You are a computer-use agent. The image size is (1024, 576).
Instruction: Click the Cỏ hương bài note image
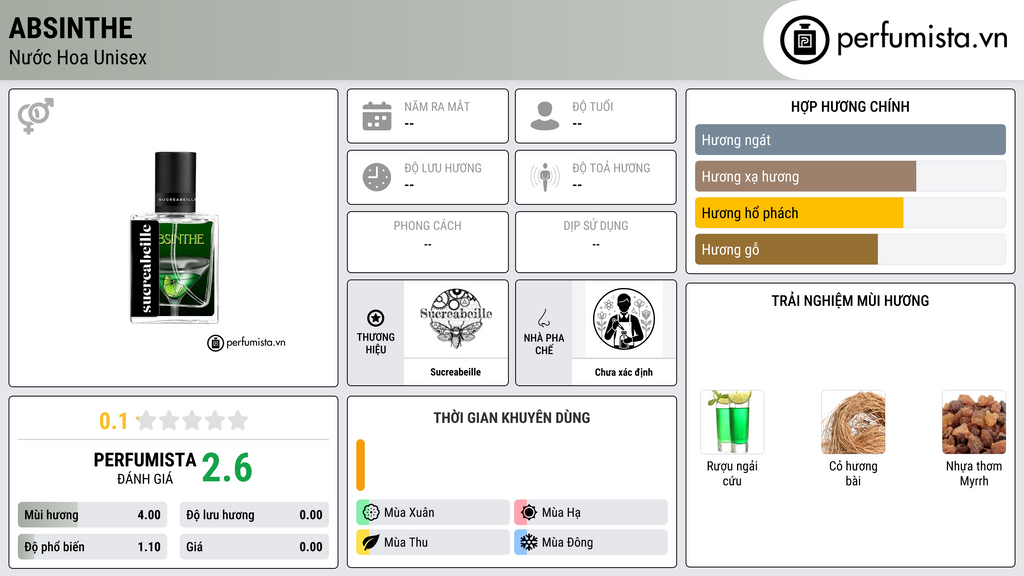tap(853, 422)
